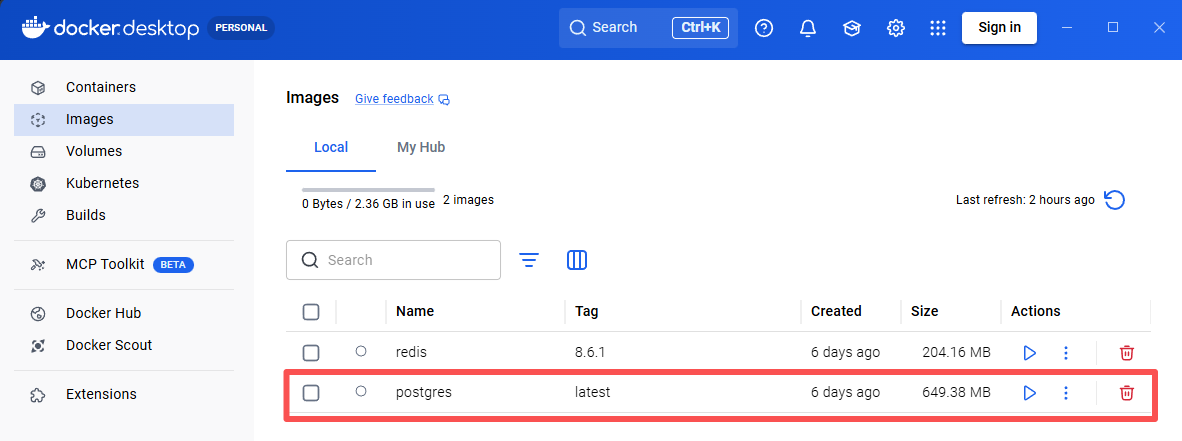Image resolution: width=1182 pixels, height=441 pixels.
Task: Open the apps grid icon in header
Action: (x=938, y=28)
